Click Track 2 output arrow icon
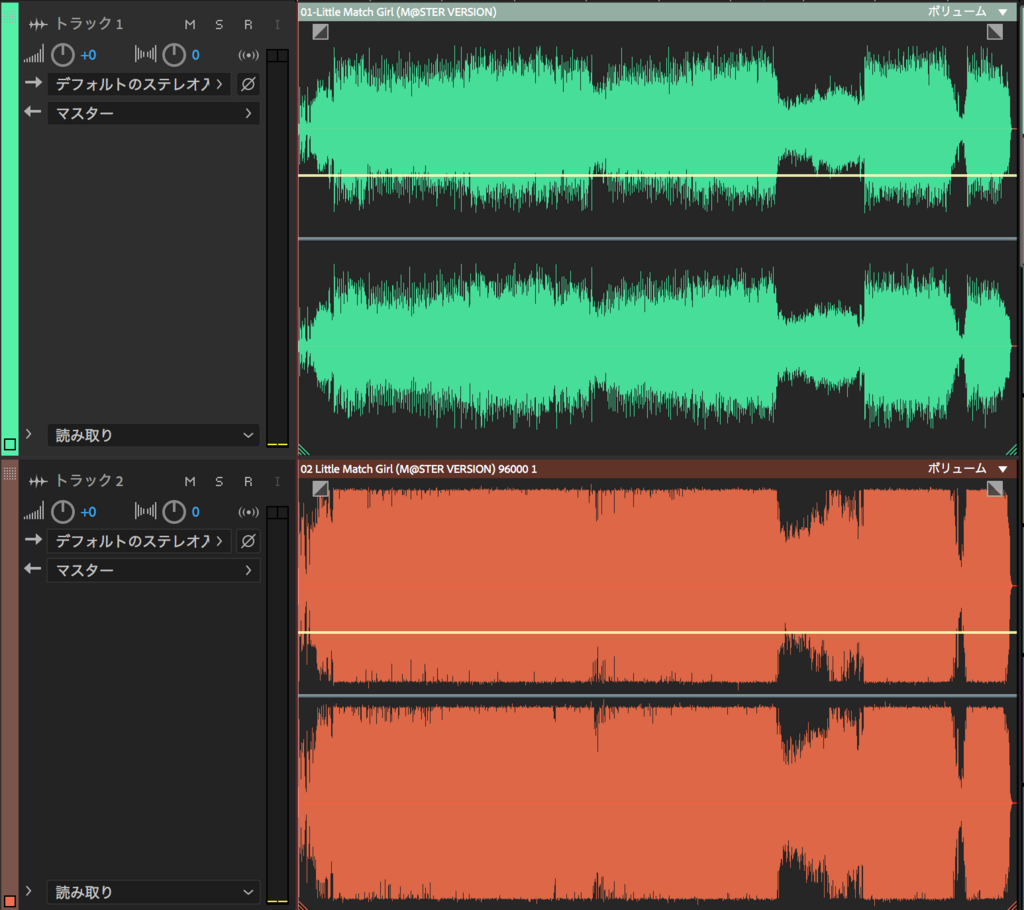This screenshot has width=1024, height=910. (x=33, y=569)
